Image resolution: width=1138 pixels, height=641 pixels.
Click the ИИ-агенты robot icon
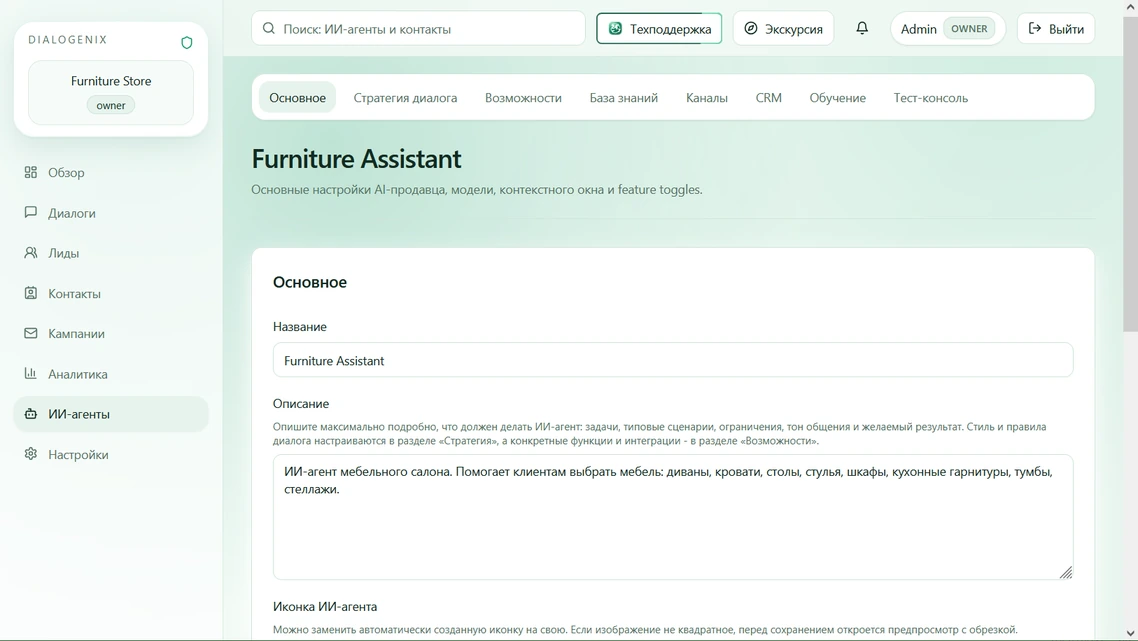(x=30, y=414)
